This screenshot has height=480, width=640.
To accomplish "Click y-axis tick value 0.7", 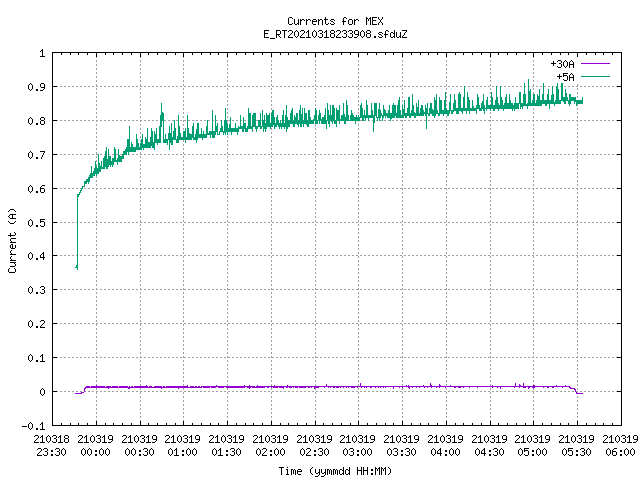I will pyautogui.click(x=36, y=155).
